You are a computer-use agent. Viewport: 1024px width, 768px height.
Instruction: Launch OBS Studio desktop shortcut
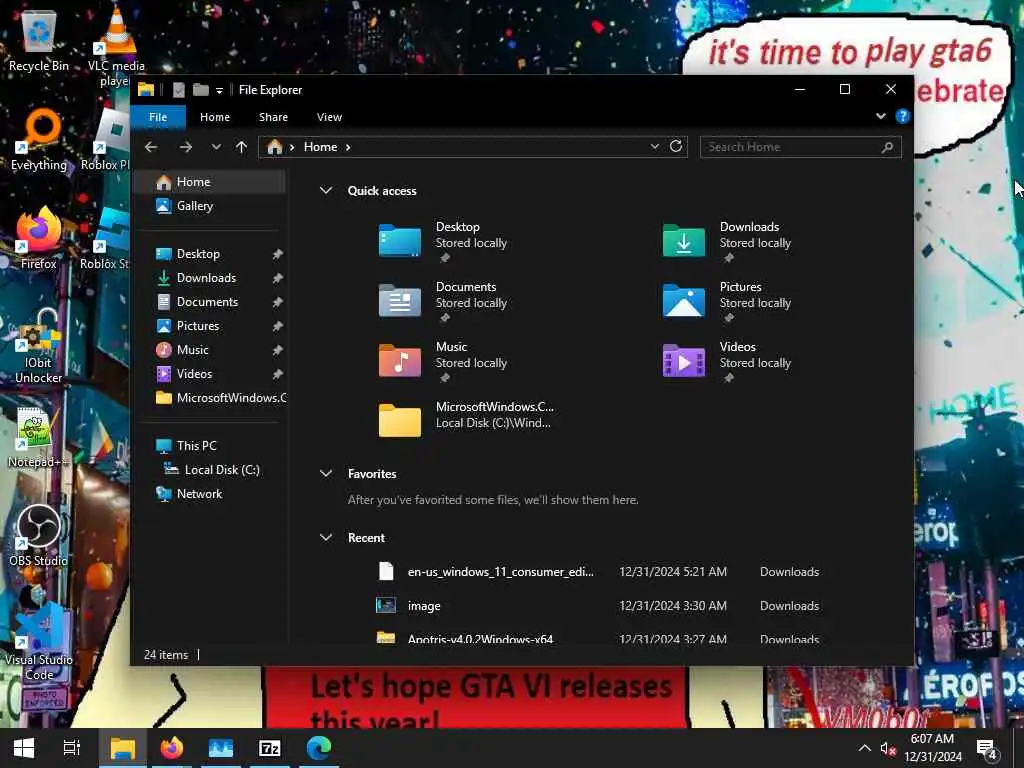(39, 536)
